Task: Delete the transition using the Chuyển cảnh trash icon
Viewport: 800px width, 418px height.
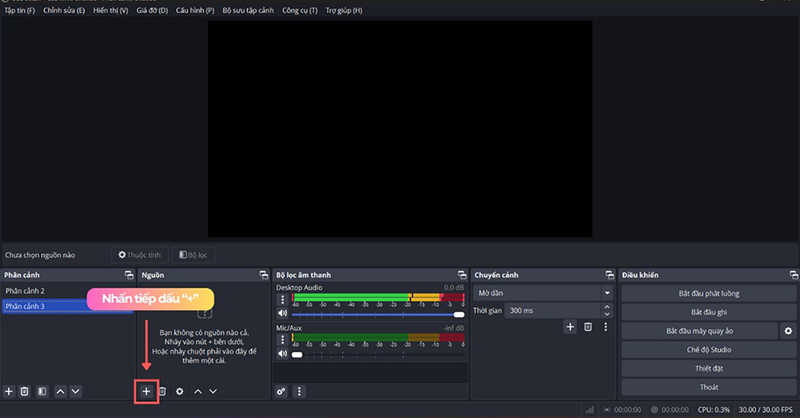Action: point(588,327)
